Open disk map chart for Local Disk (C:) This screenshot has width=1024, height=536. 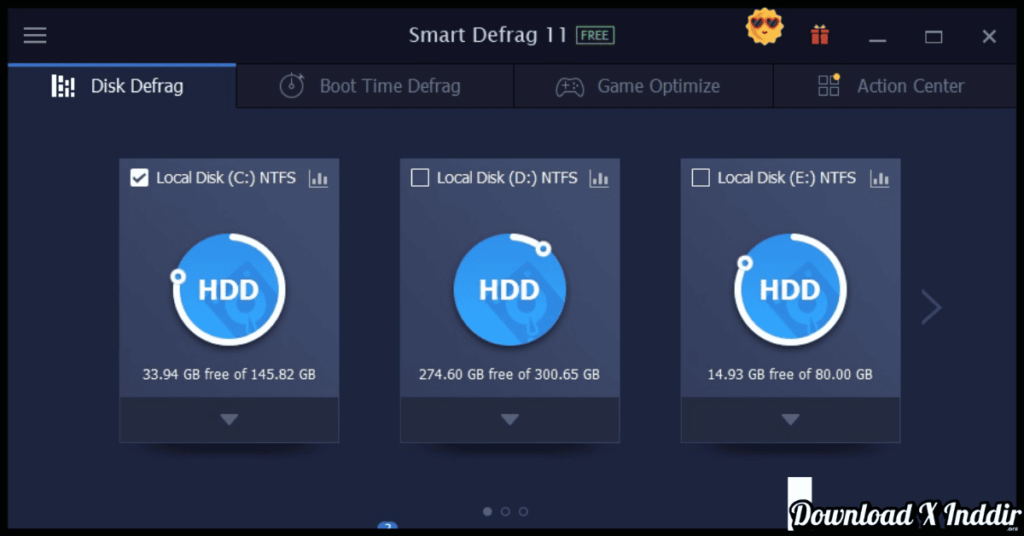pyautogui.click(x=319, y=178)
